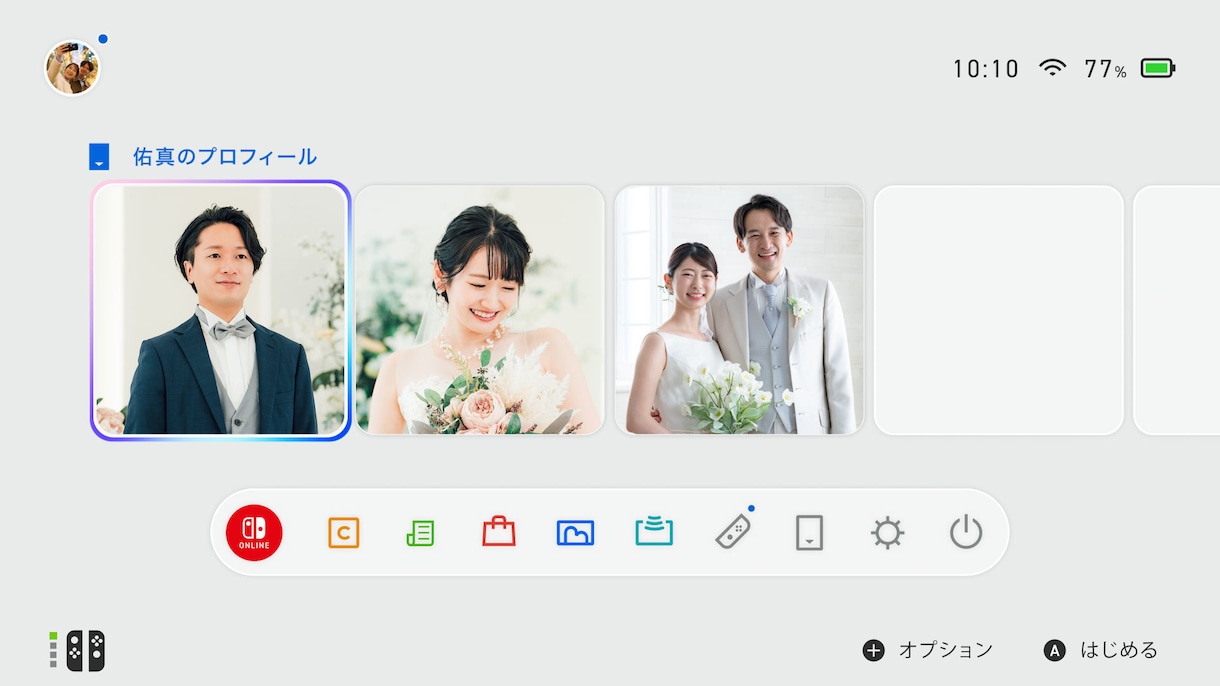Click the はじめる A button
Viewport: 1220px width, 686px height.
coord(1100,650)
